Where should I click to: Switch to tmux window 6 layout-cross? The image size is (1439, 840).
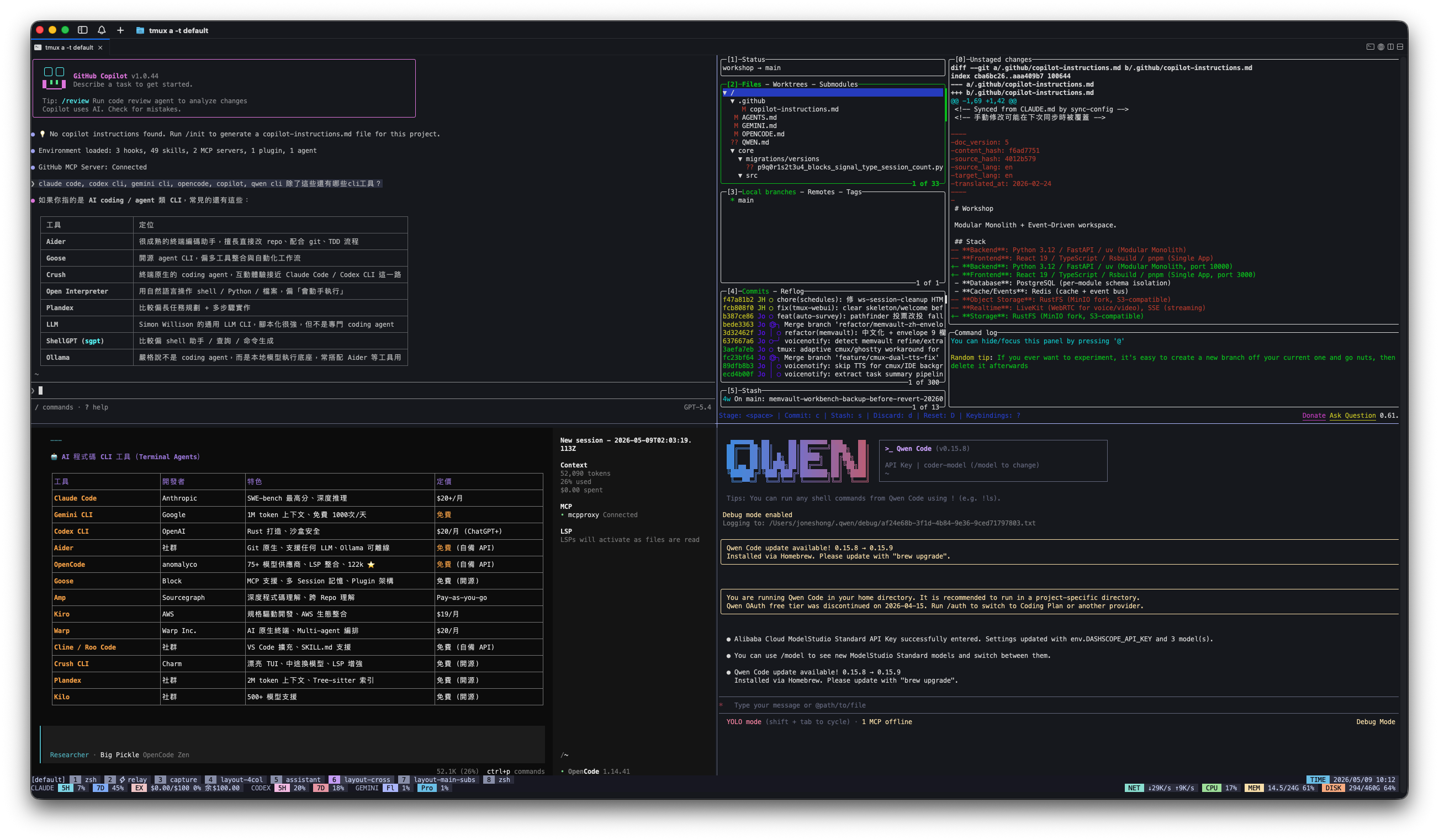361,779
